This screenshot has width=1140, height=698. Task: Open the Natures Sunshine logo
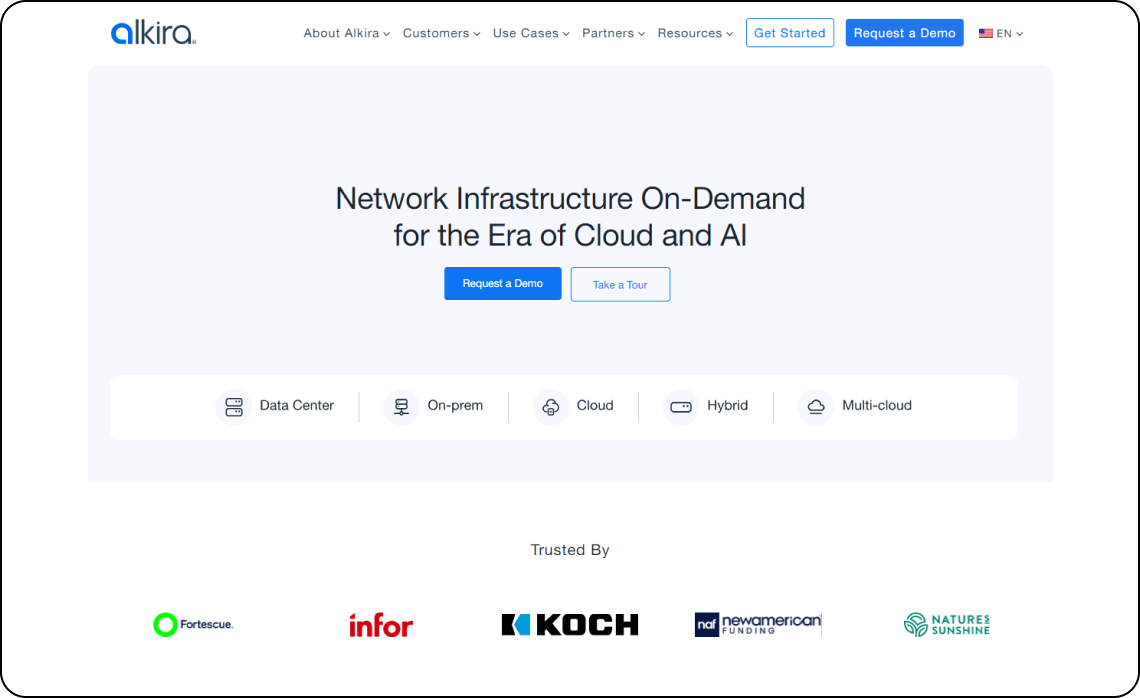(x=947, y=625)
